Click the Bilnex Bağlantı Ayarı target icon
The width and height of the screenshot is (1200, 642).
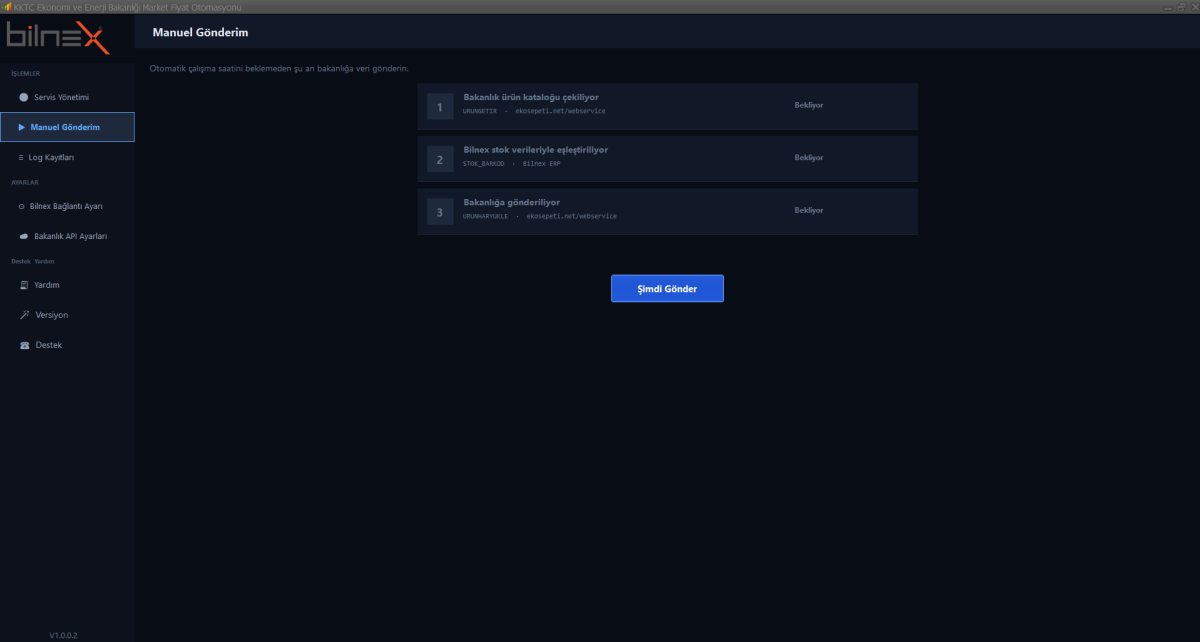22,206
